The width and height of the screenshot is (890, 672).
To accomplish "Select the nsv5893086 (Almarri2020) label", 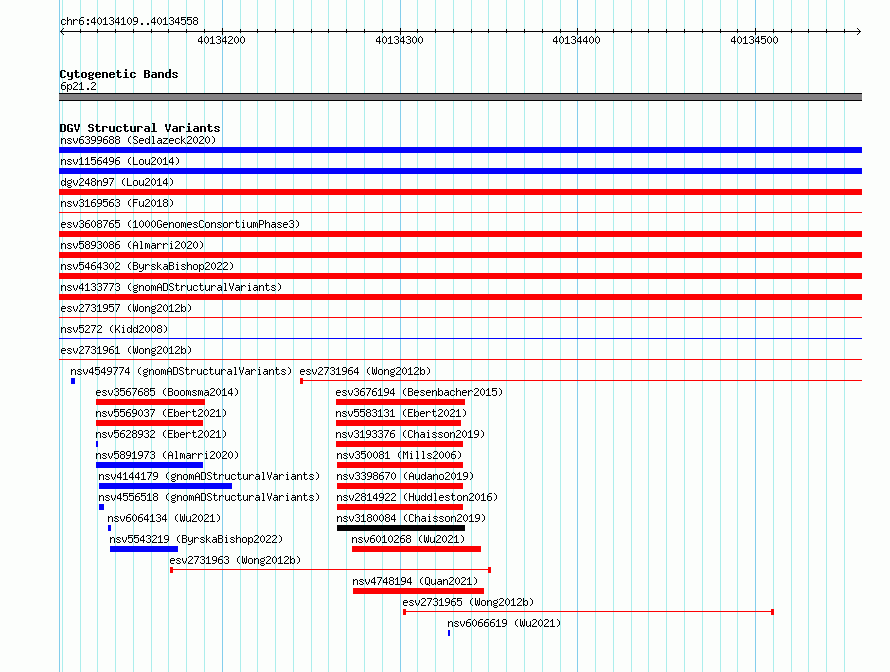I will tap(132, 245).
